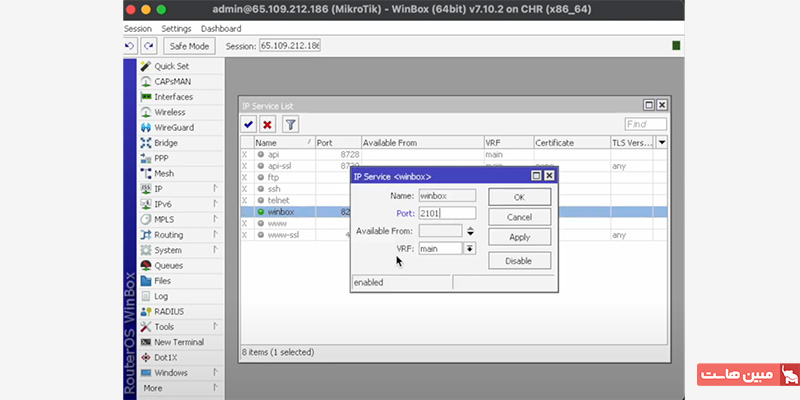Click the Name field showing winbox
Image resolution: width=800 pixels, height=400 pixels.
coord(447,195)
